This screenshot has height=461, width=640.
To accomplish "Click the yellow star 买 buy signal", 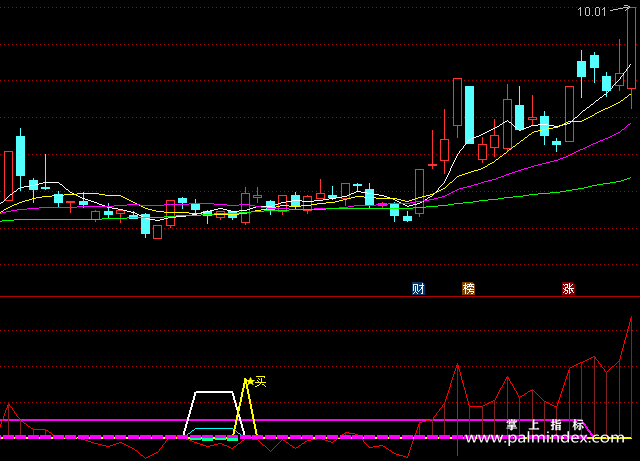I will pos(257,382).
